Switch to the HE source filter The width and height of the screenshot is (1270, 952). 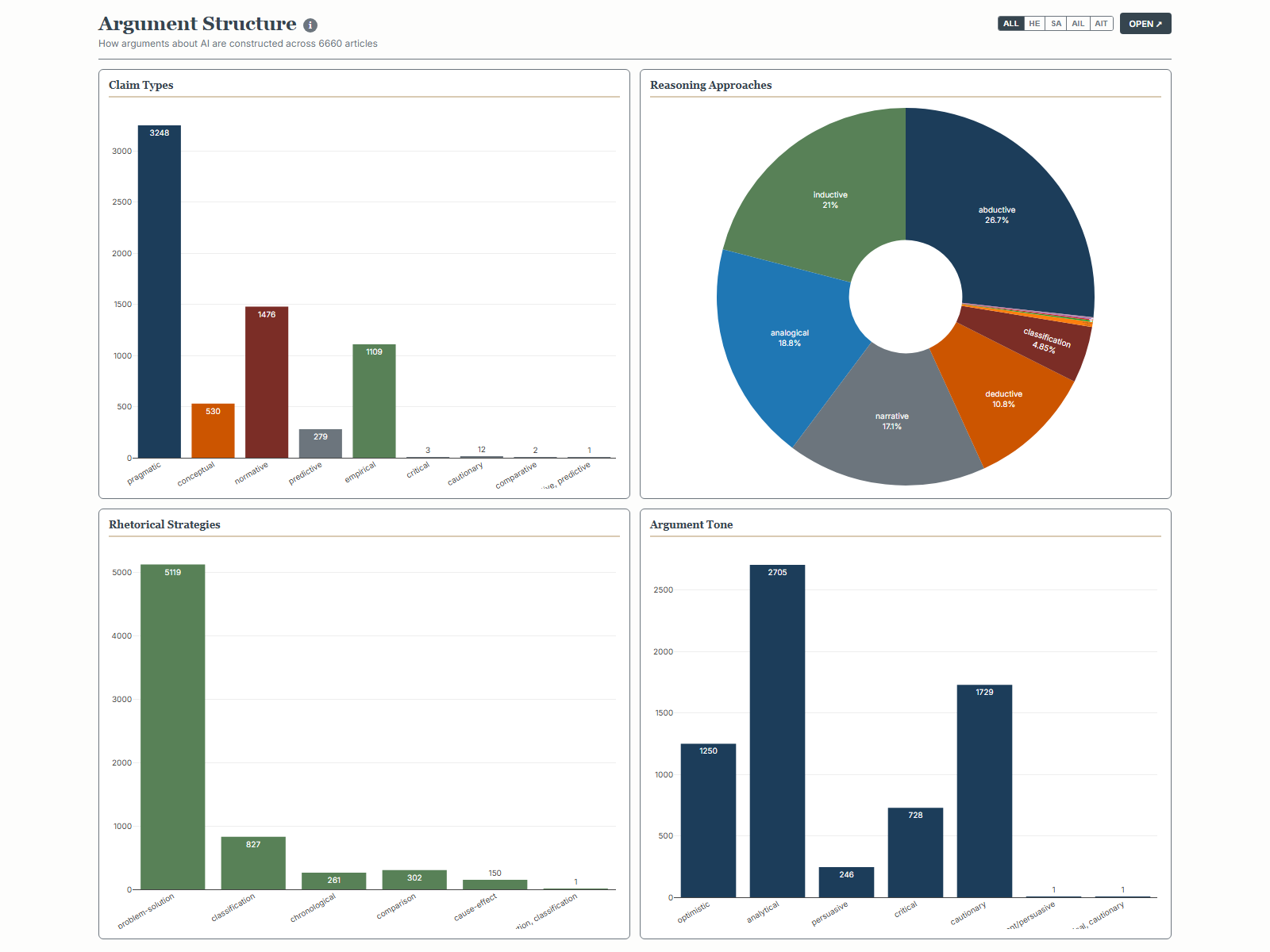[x=1034, y=24]
